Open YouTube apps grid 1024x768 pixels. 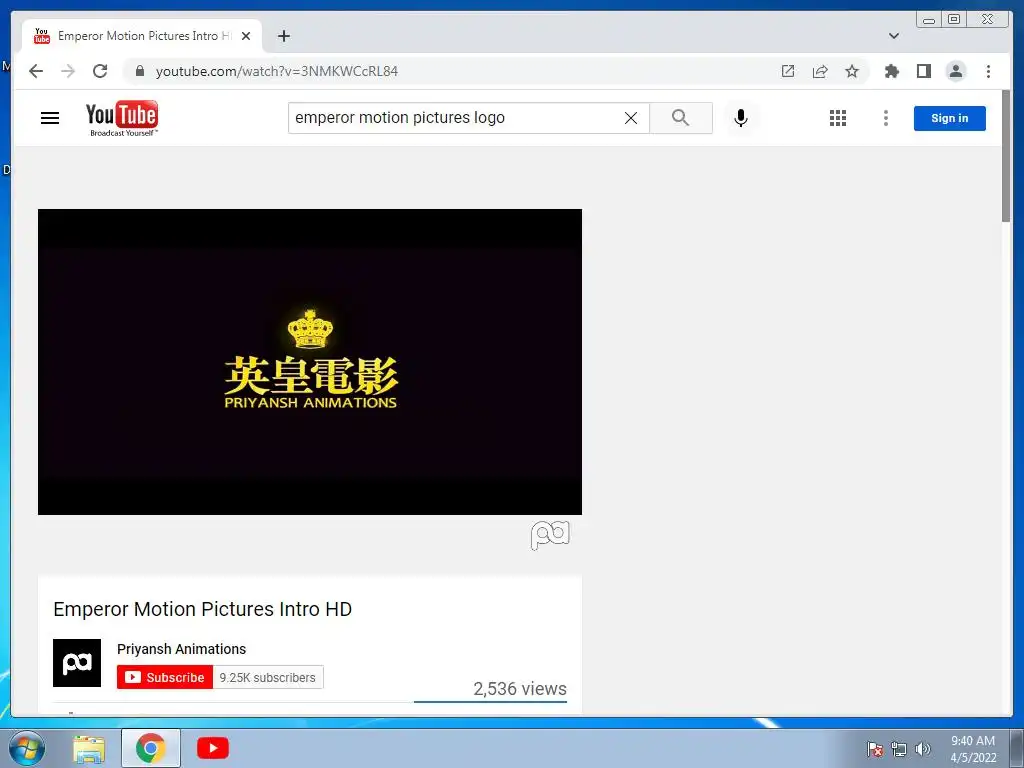tap(838, 118)
